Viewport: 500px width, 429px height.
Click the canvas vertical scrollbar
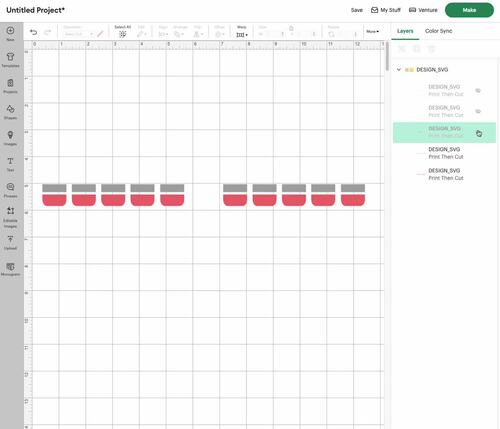pos(387,56)
